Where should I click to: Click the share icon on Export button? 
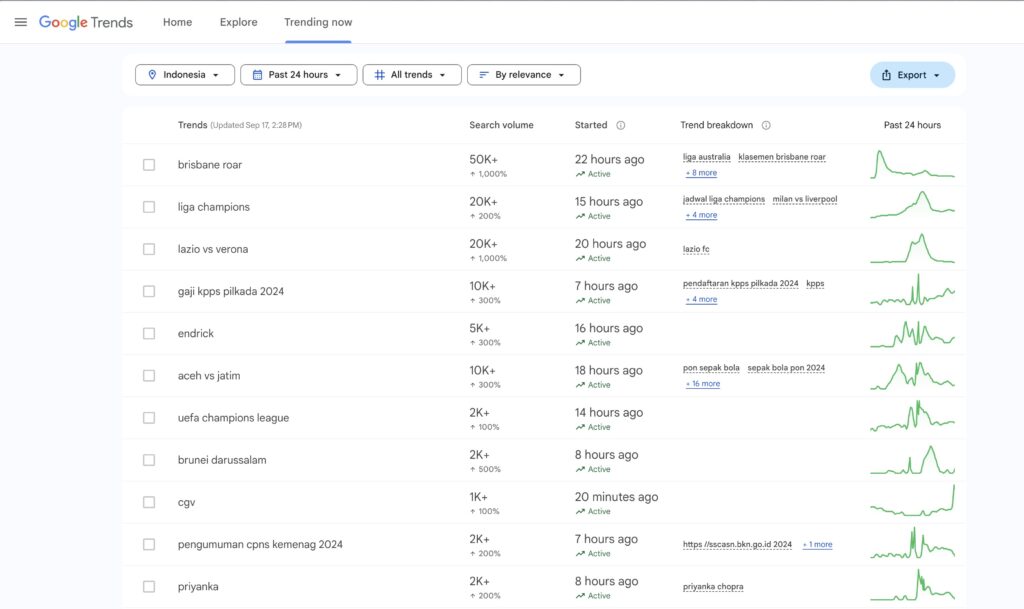pyautogui.click(x=886, y=75)
